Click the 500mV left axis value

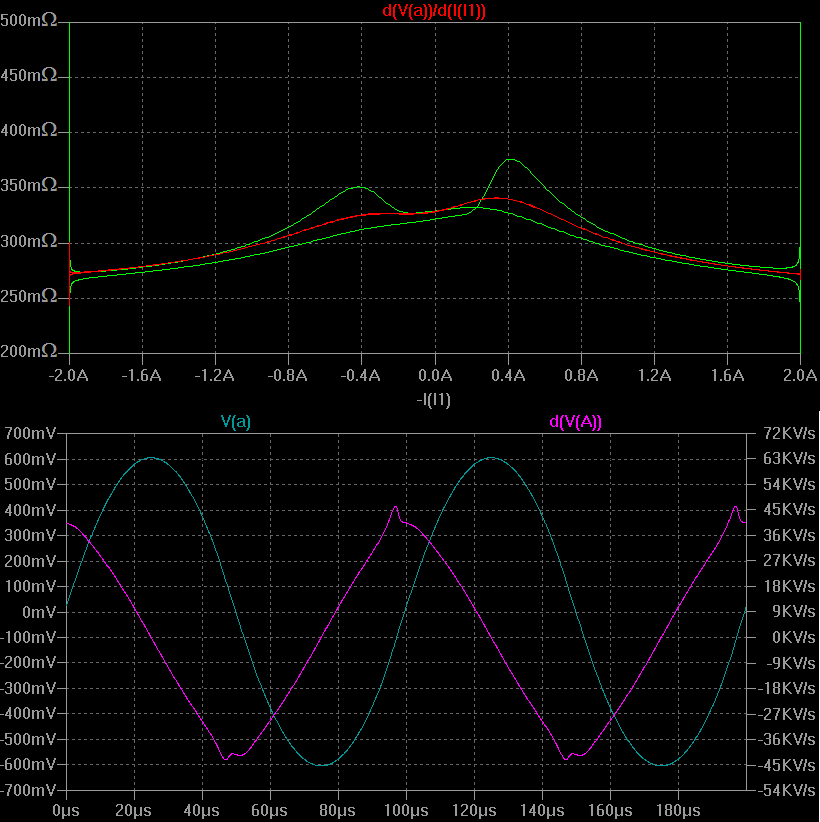point(30,484)
